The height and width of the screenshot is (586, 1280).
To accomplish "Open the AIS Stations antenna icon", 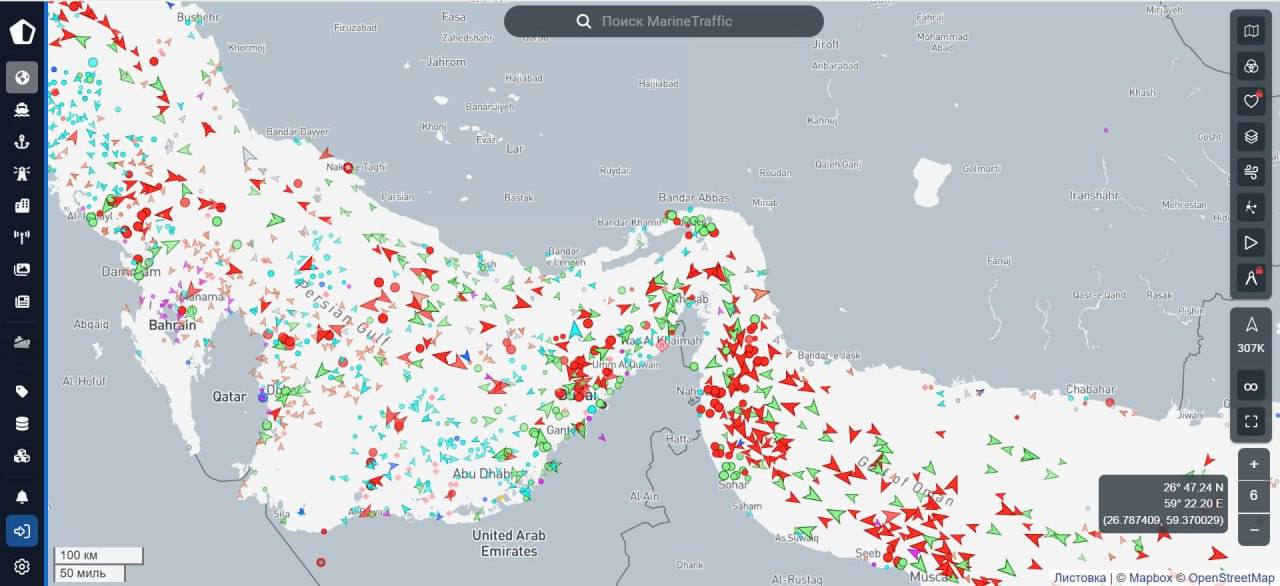I will (x=22, y=237).
